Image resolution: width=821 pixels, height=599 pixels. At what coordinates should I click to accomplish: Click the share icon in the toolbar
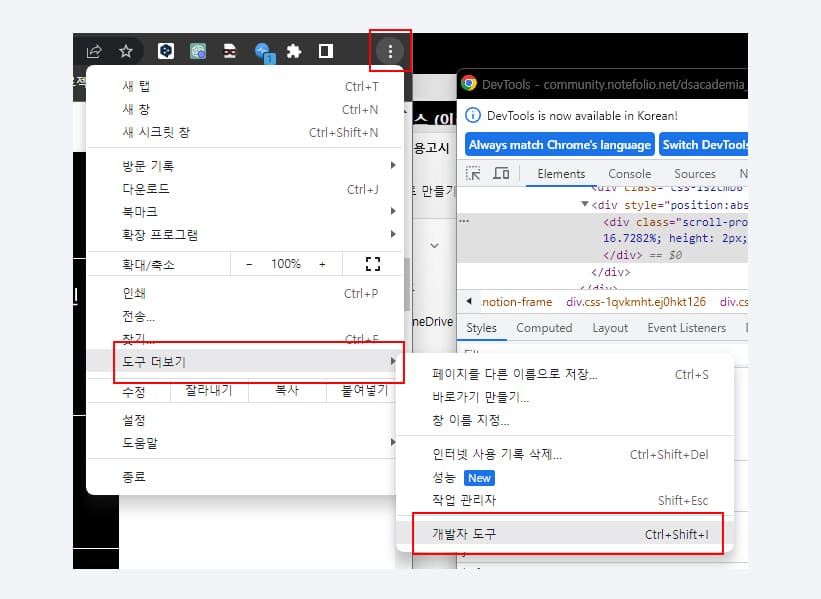coord(94,49)
